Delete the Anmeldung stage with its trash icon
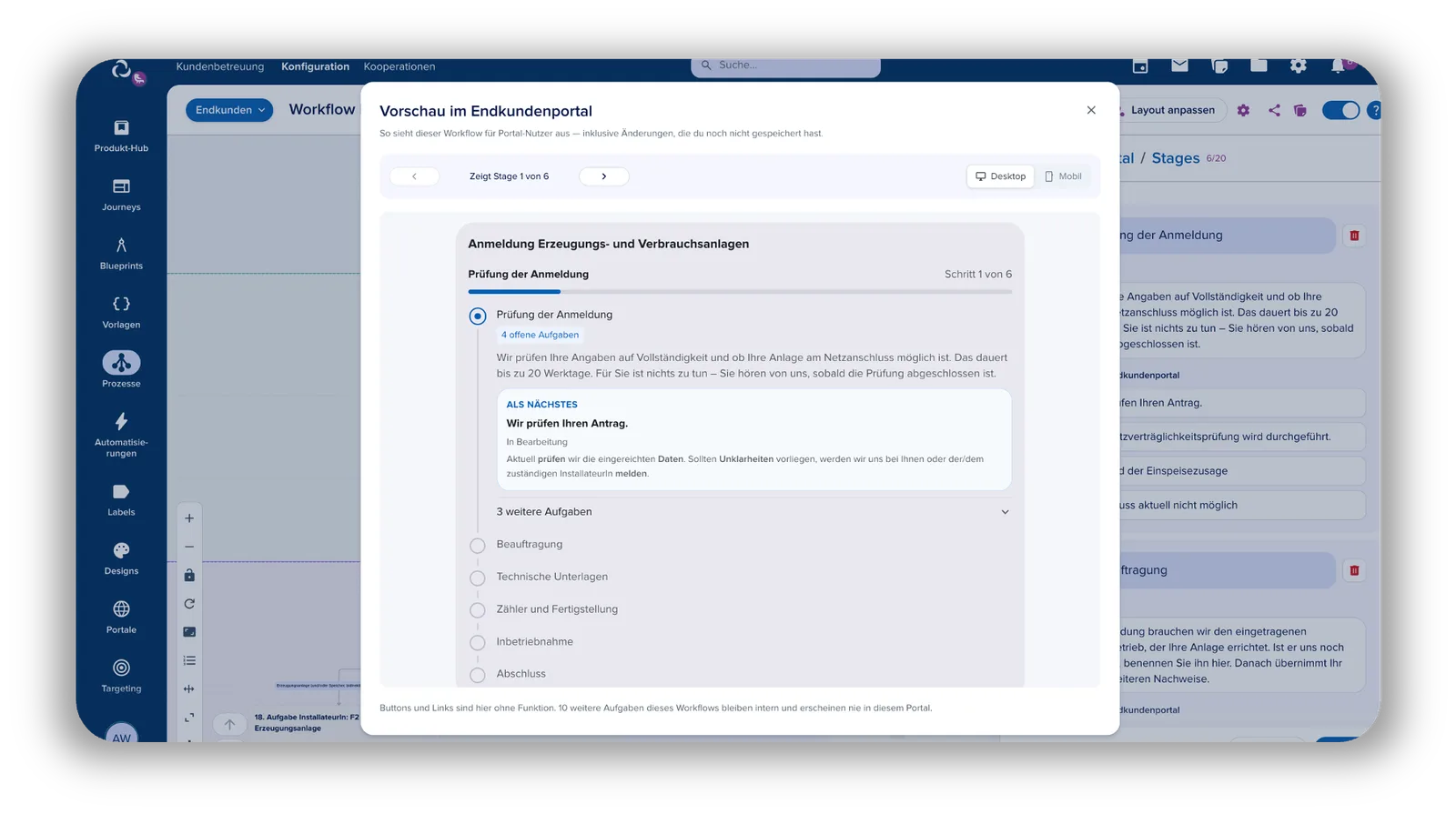 (x=1354, y=236)
